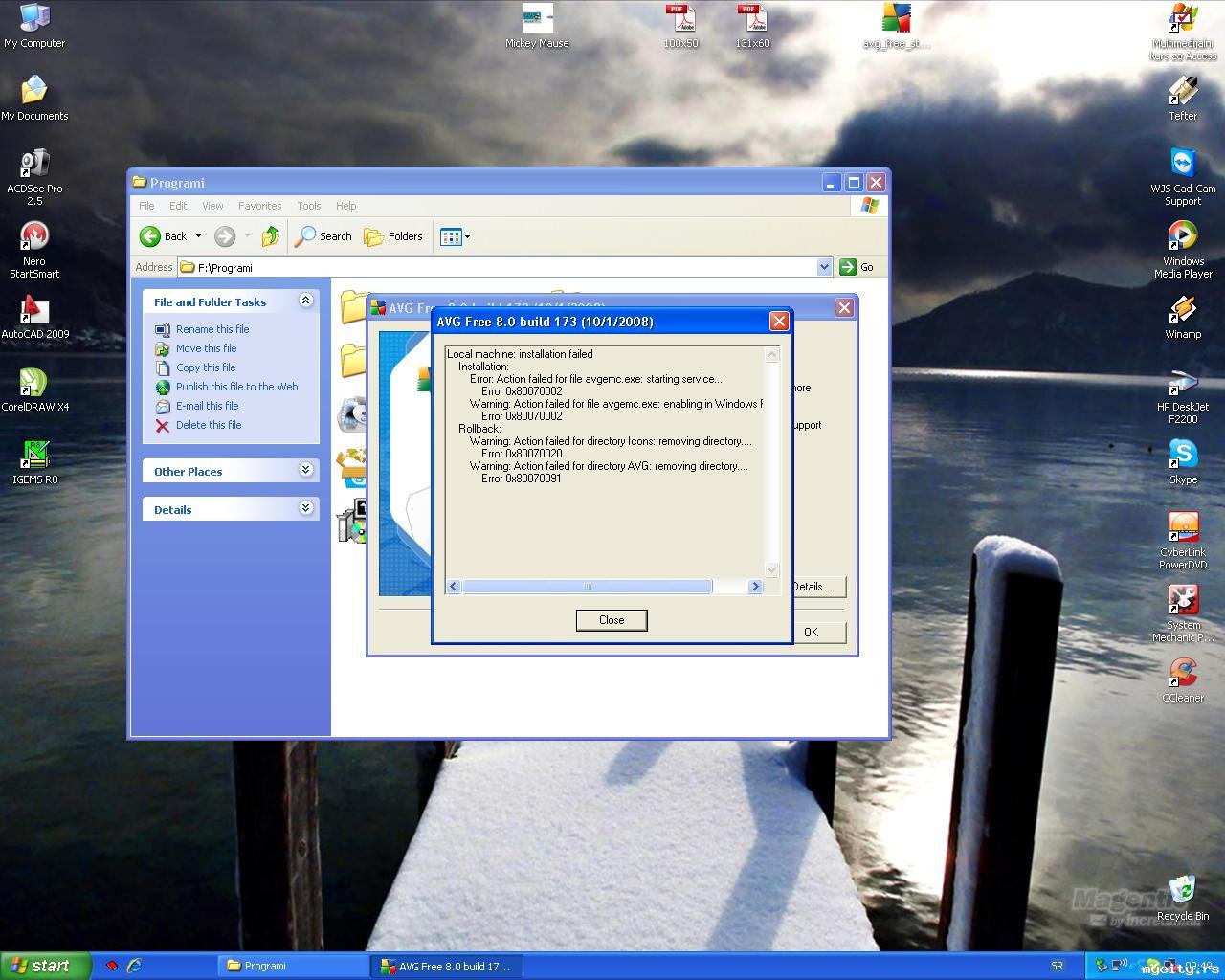The height and width of the screenshot is (980, 1225).
Task: Click left arrow of error log scrollbar
Action: (x=454, y=587)
